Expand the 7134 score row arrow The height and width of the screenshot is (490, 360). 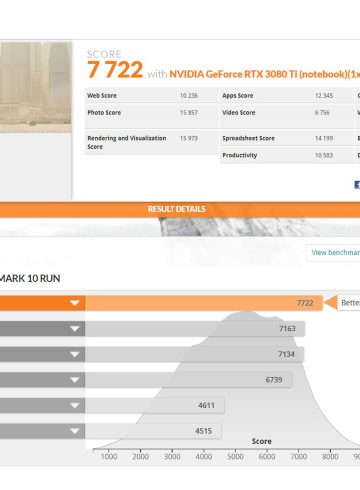tap(75, 354)
